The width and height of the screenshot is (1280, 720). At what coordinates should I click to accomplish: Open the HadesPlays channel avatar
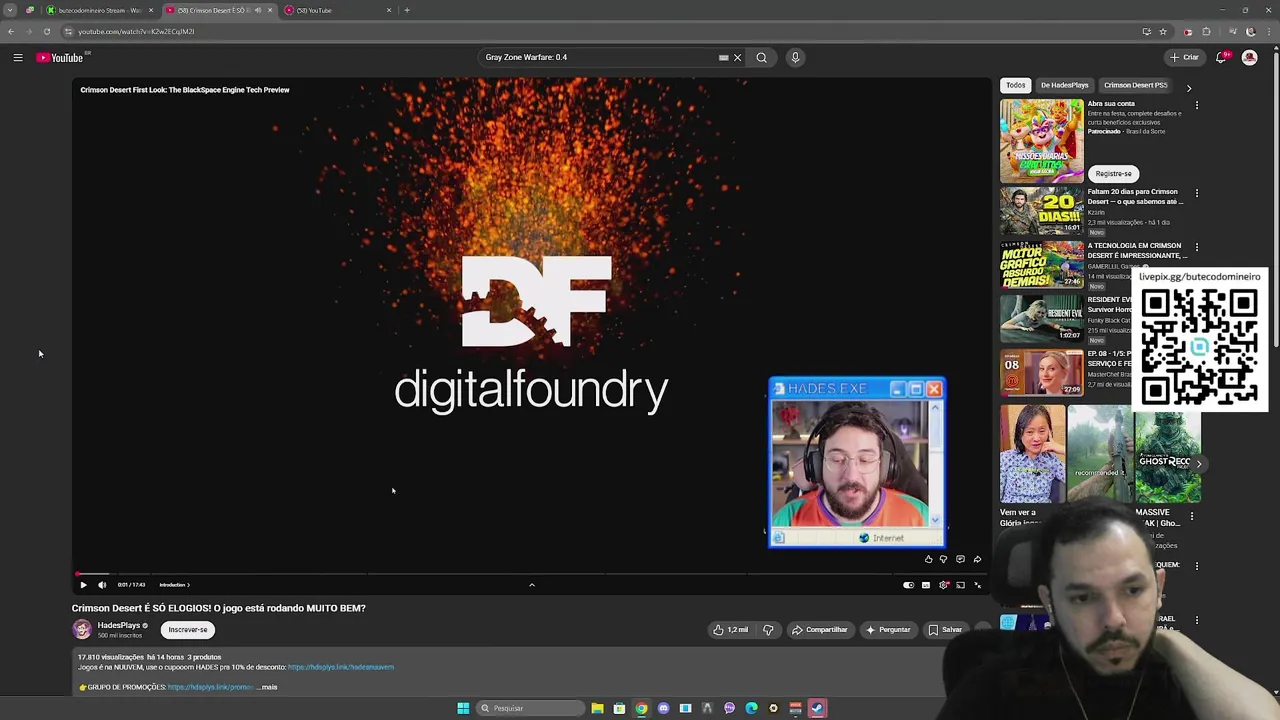(82, 629)
